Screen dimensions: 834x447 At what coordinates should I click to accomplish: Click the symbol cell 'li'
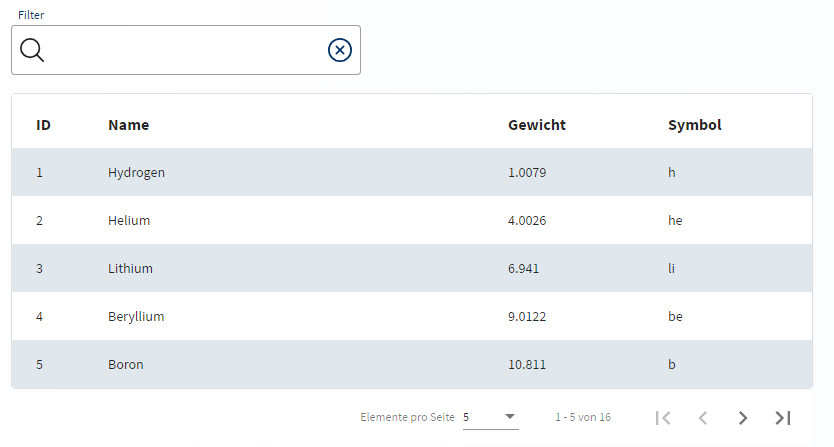point(671,268)
